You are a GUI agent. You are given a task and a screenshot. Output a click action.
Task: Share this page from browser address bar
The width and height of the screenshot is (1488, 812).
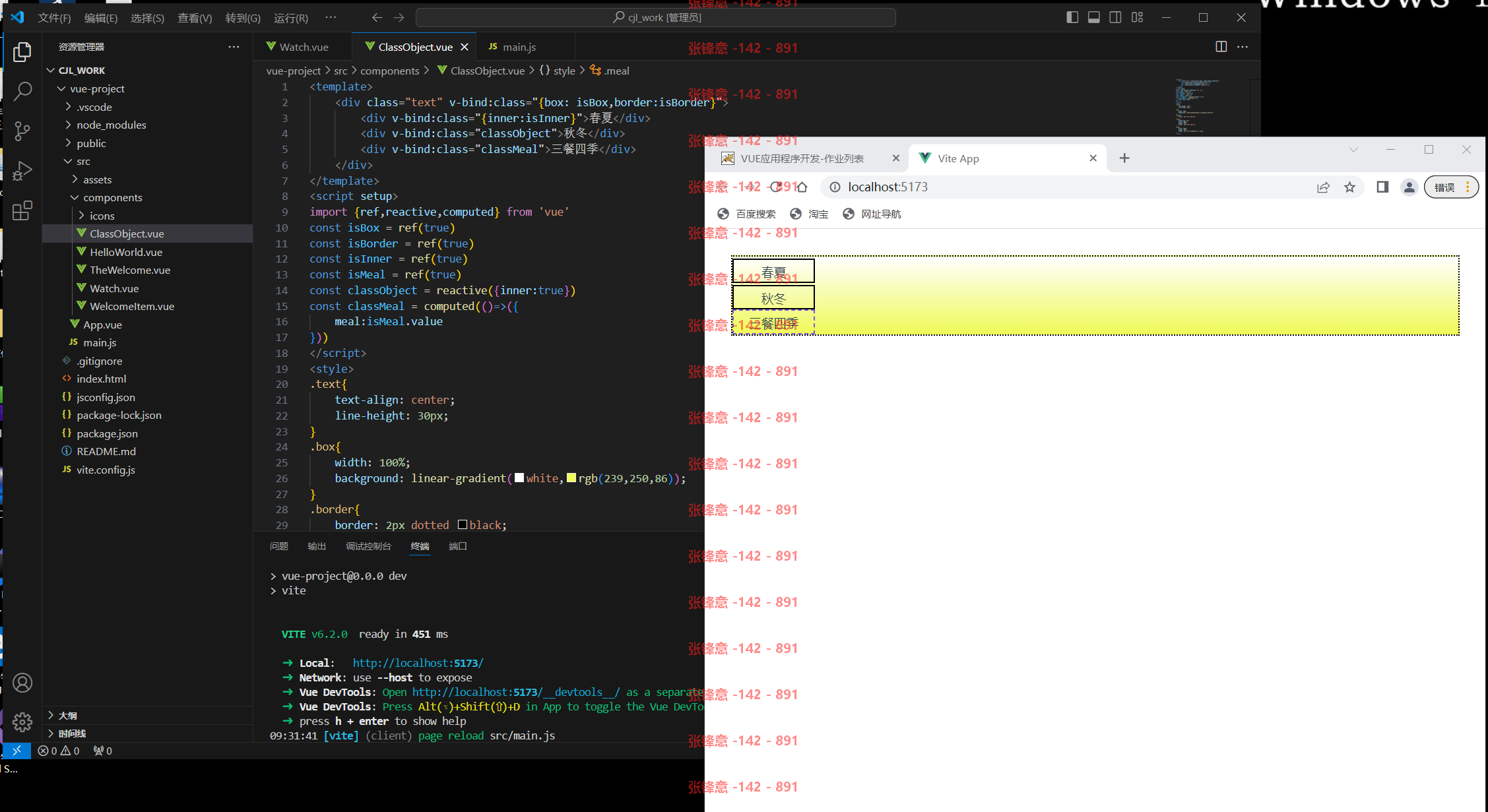[1323, 187]
